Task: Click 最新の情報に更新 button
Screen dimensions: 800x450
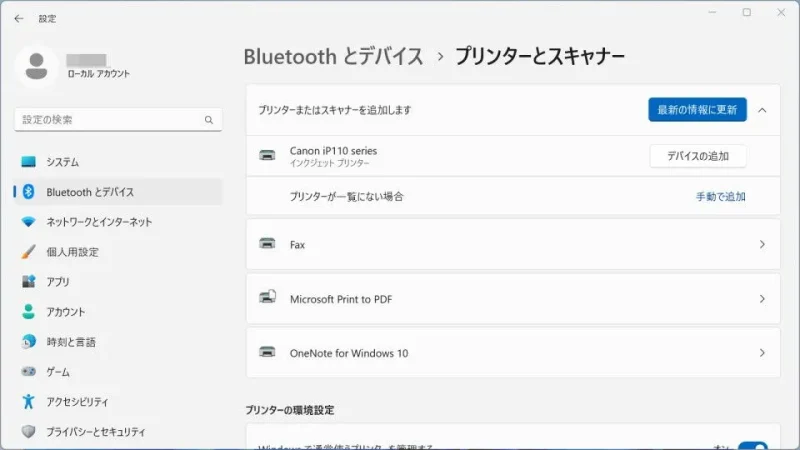Action: click(x=697, y=110)
